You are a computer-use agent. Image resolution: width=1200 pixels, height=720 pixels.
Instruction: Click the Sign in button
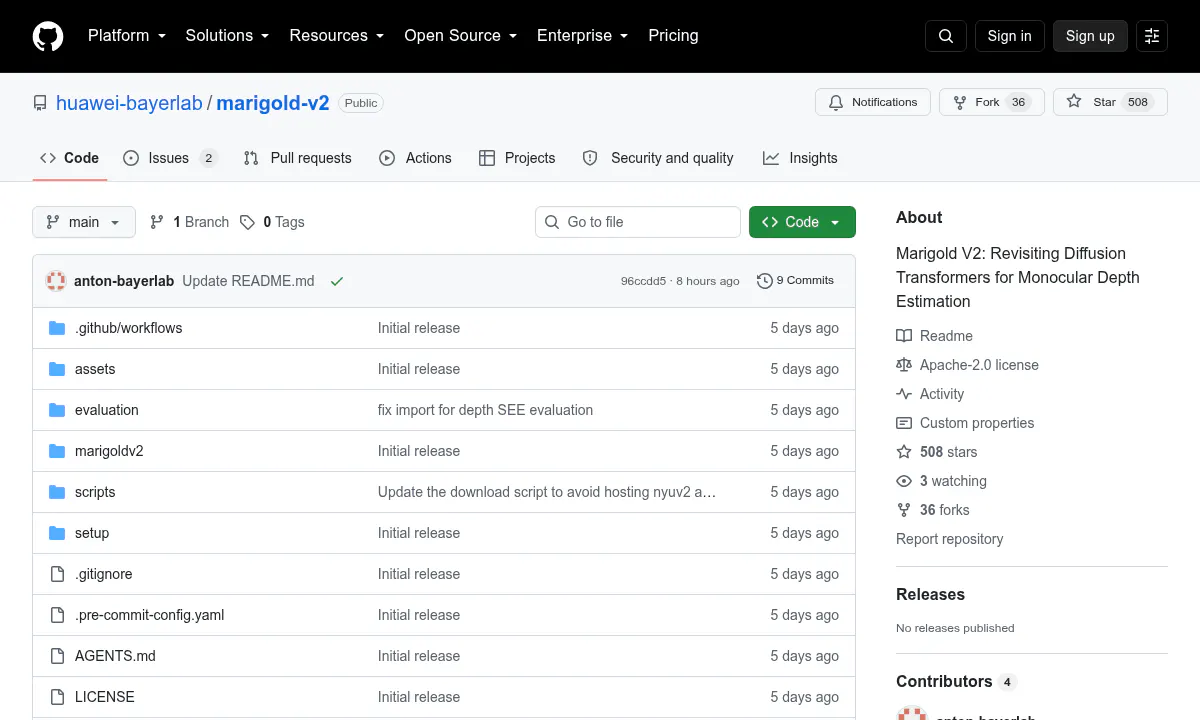[1009, 36]
